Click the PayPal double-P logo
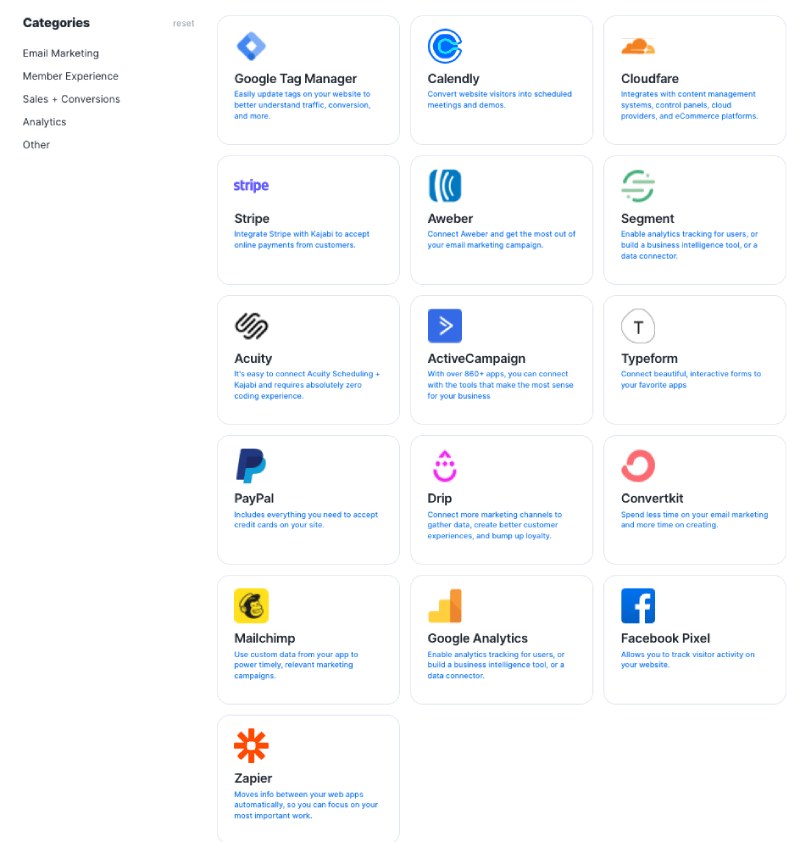The image size is (800, 842). point(251,466)
